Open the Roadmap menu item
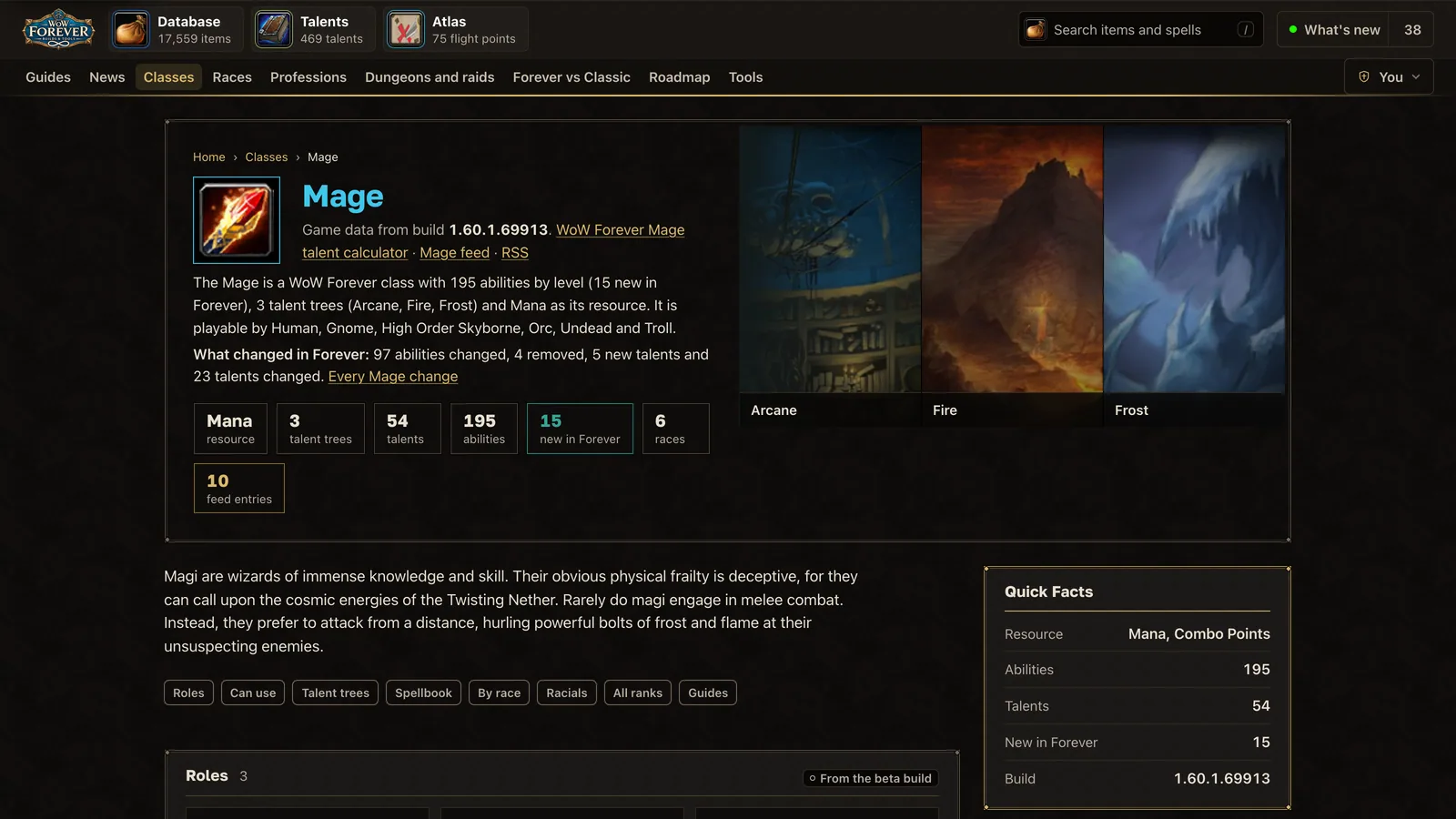Viewport: 1456px width, 819px height. point(679,77)
